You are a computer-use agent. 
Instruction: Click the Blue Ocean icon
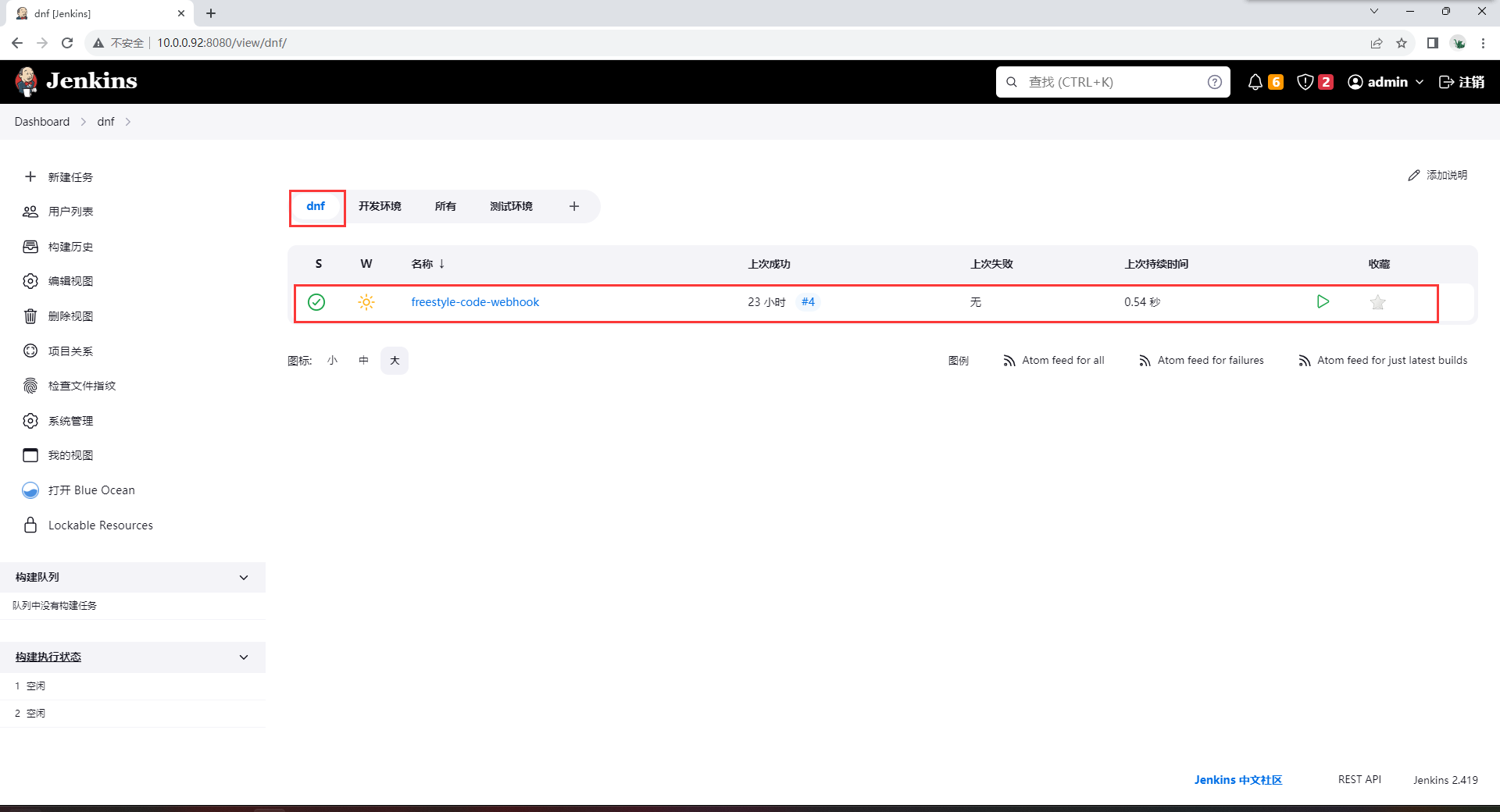(30, 490)
